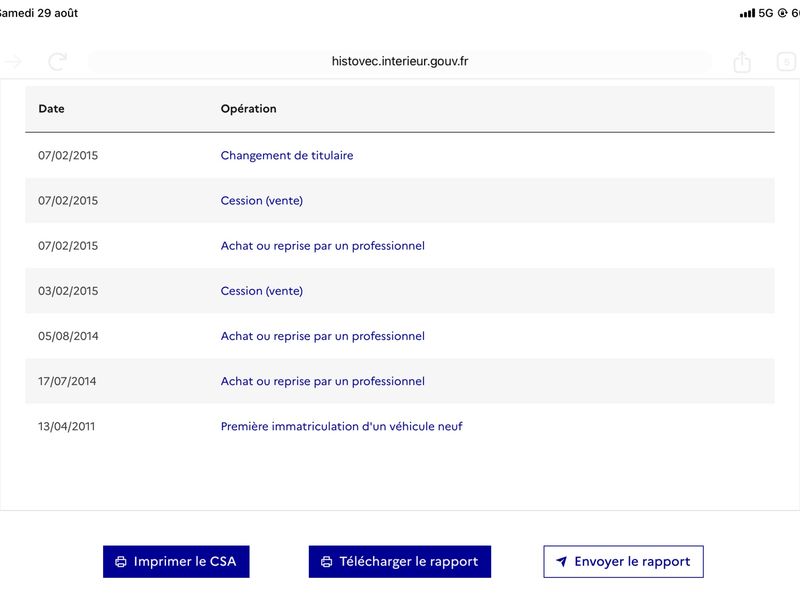Viewport: 800px width, 600px height.
Task: Open Achat ou reprise dated 05/08/2014
Action: click(x=322, y=336)
